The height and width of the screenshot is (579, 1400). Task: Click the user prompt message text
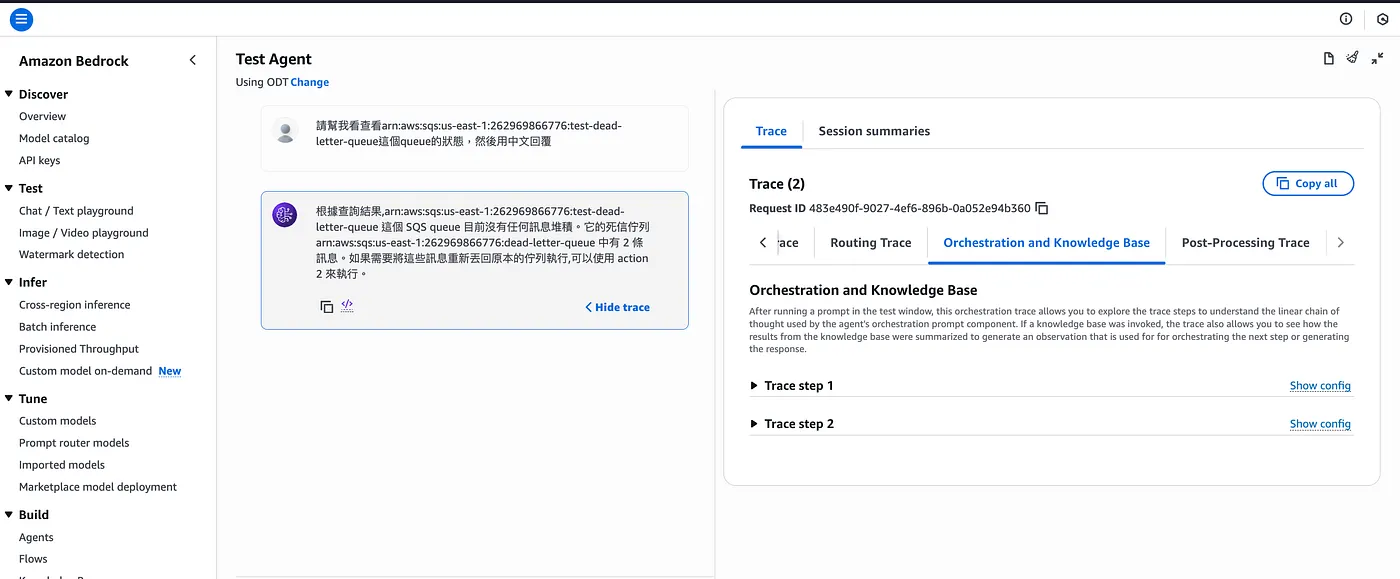click(469, 133)
